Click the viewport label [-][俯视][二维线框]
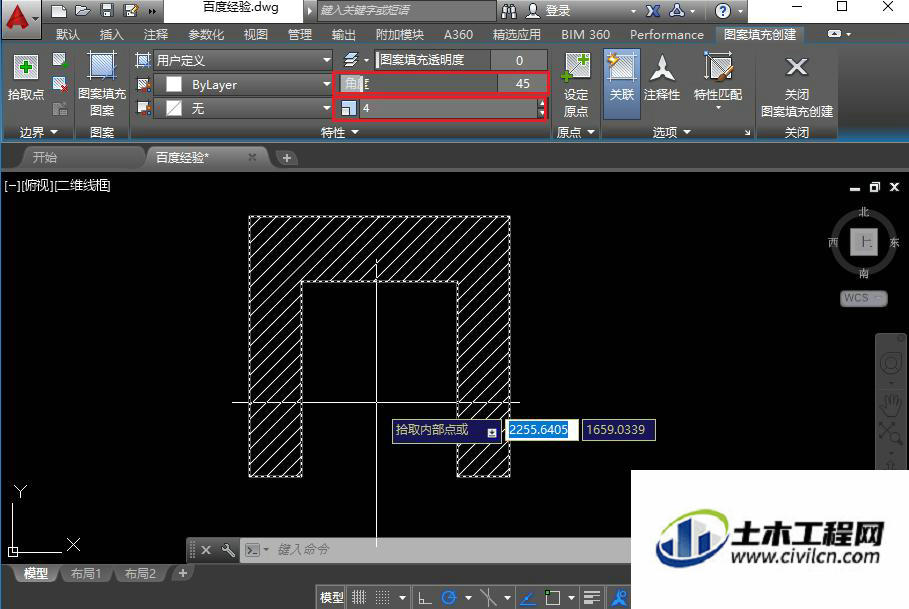The width and height of the screenshot is (909, 609). [x=57, y=185]
